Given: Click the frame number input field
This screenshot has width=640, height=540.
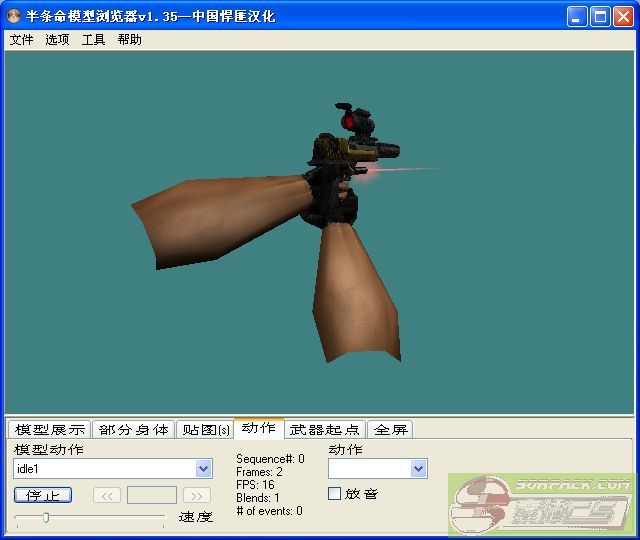Looking at the screenshot, I should pos(152,496).
